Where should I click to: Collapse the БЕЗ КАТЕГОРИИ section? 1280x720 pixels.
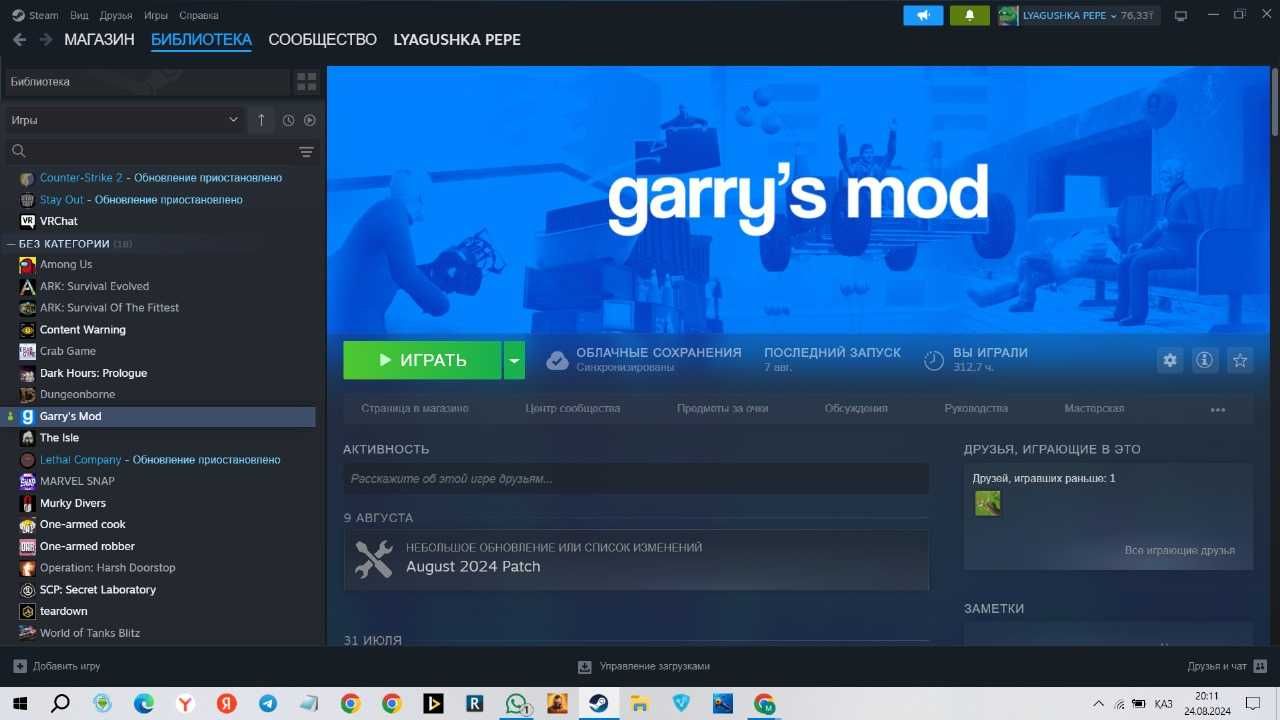click(11, 244)
